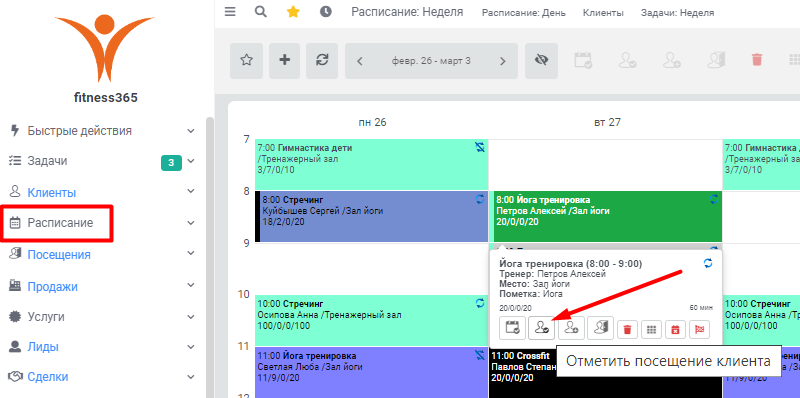Click пн 26 day header
The image size is (800, 398).
click(372, 123)
